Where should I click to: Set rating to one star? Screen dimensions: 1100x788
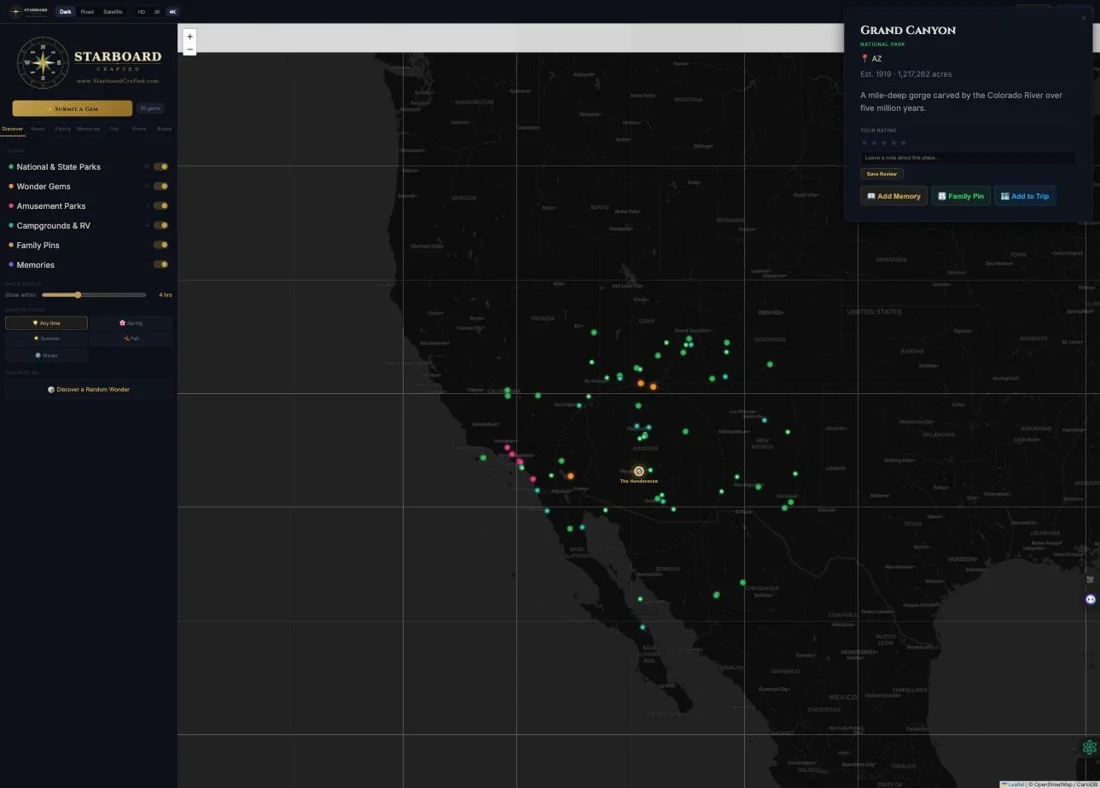864,143
